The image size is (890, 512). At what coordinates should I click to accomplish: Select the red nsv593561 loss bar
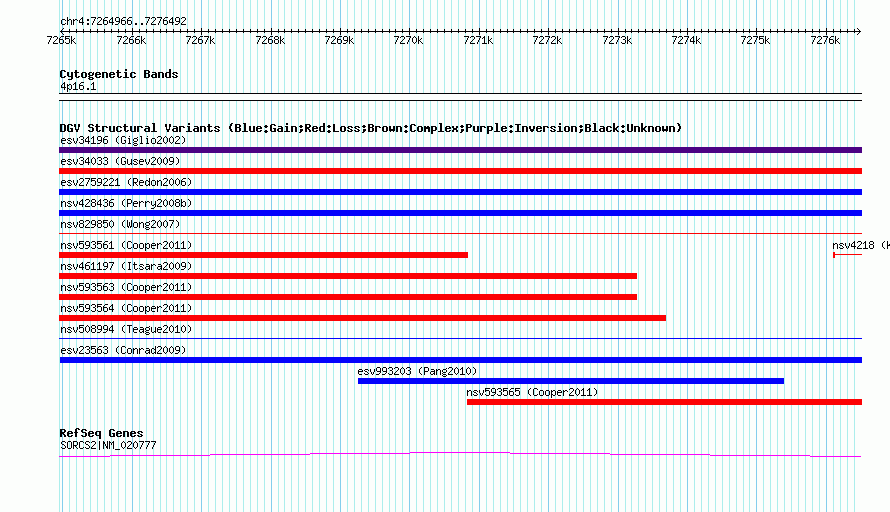point(263,255)
